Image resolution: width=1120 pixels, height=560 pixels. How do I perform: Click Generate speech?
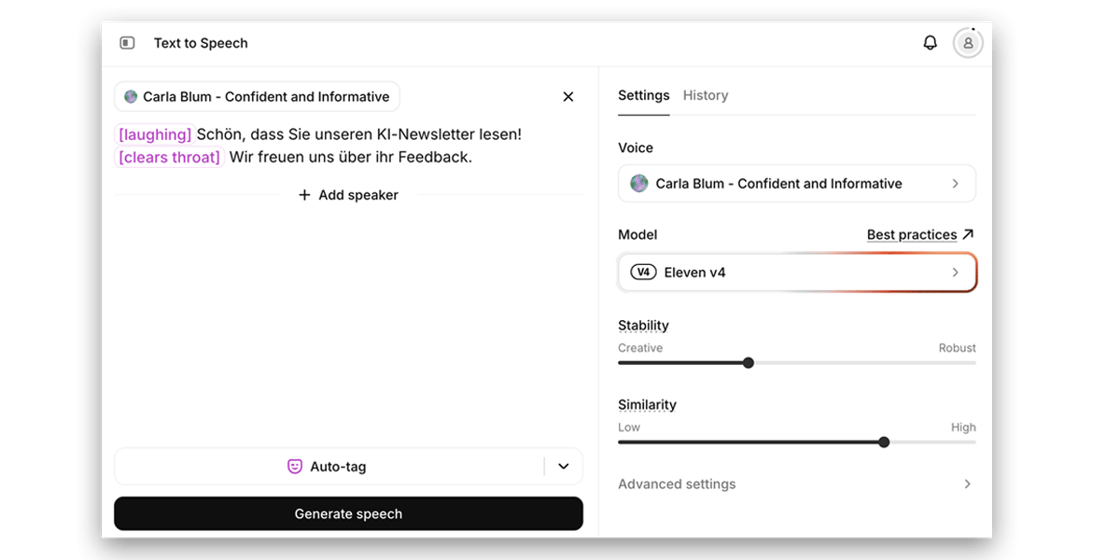click(x=349, y=514)
